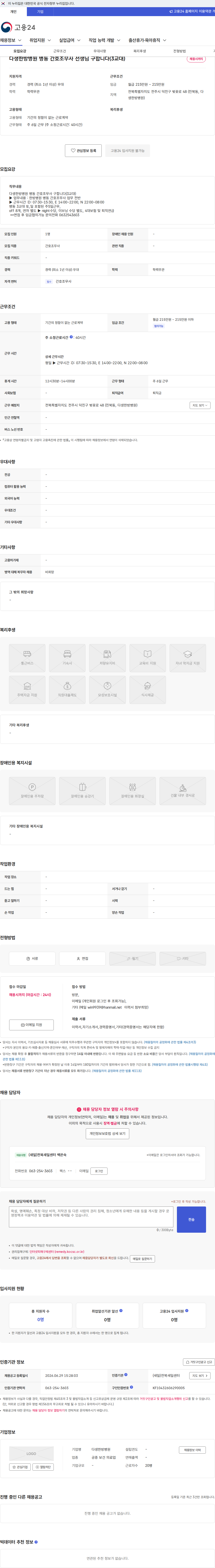
Task: Click the 차량유지비 welfare icon
Action: (107, 658)
